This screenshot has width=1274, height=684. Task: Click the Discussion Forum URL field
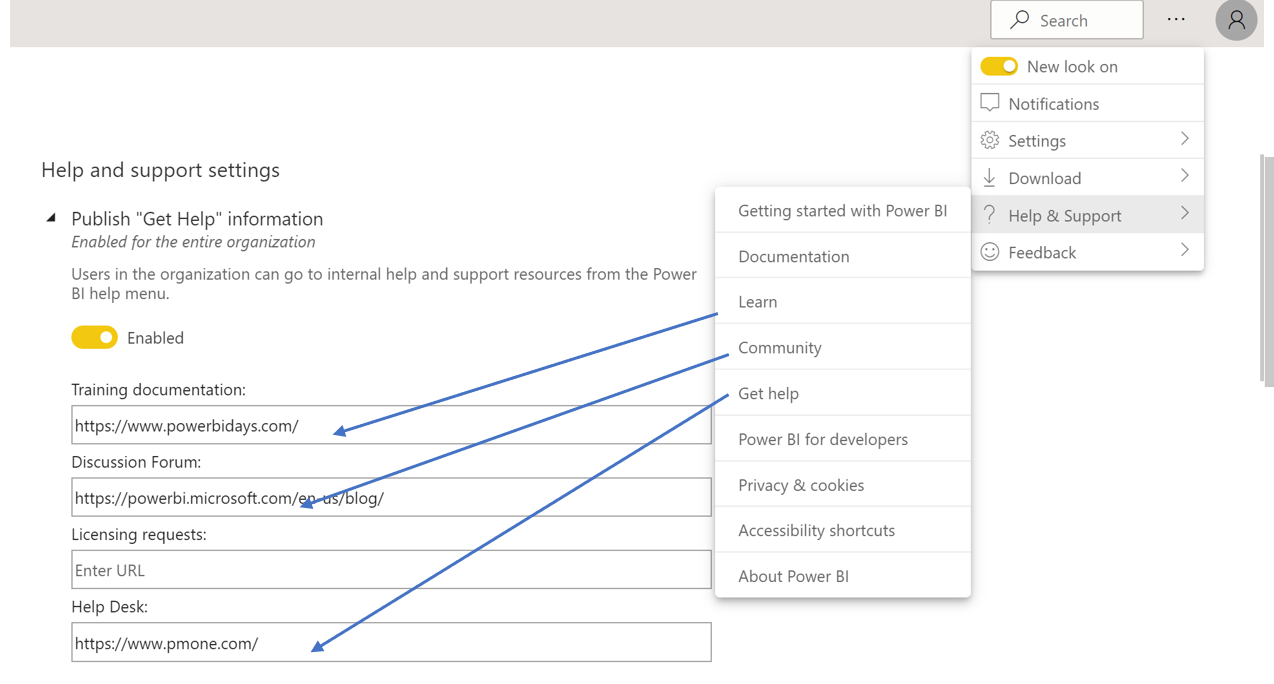coord(391,497)
